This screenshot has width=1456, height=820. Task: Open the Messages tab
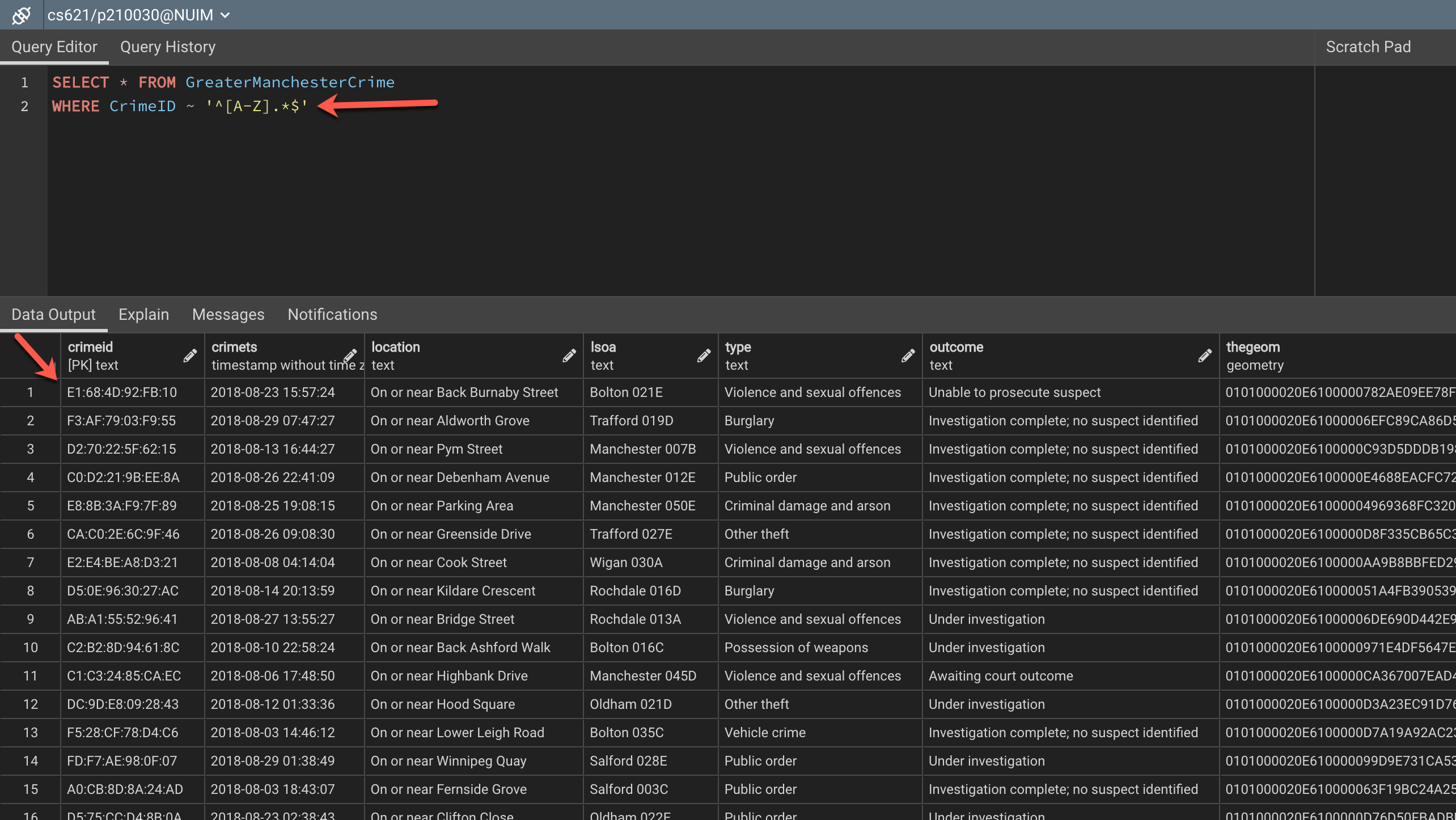coord(228,314)
